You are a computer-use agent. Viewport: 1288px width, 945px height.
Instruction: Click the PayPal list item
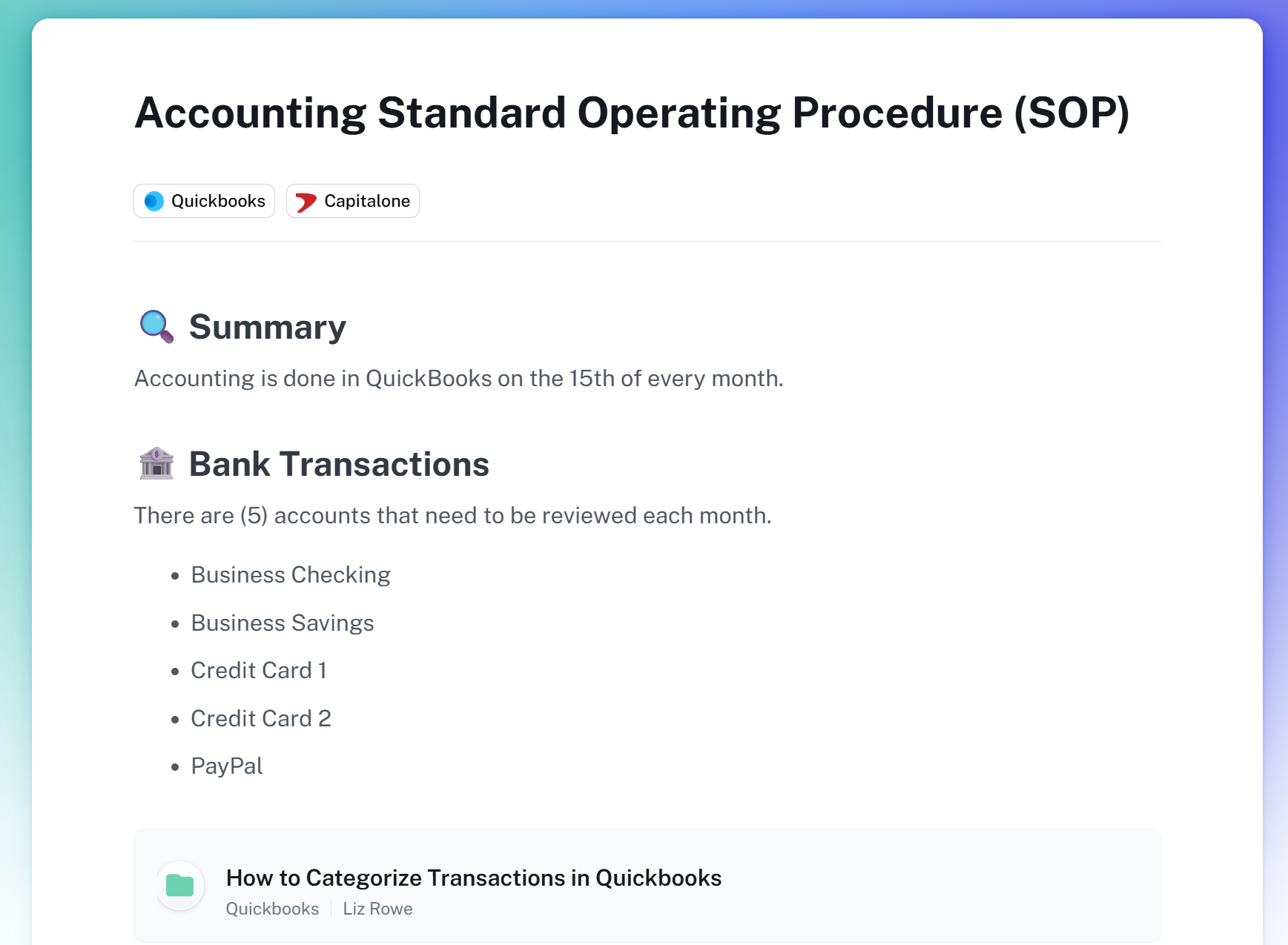coord(227,766)
